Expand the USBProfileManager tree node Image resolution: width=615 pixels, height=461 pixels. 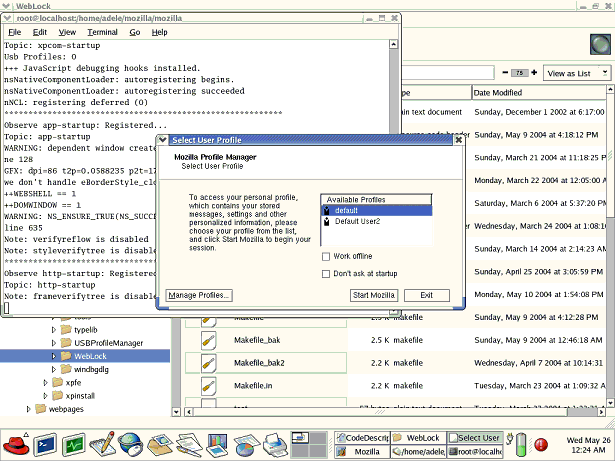click(x=54, y=343)
